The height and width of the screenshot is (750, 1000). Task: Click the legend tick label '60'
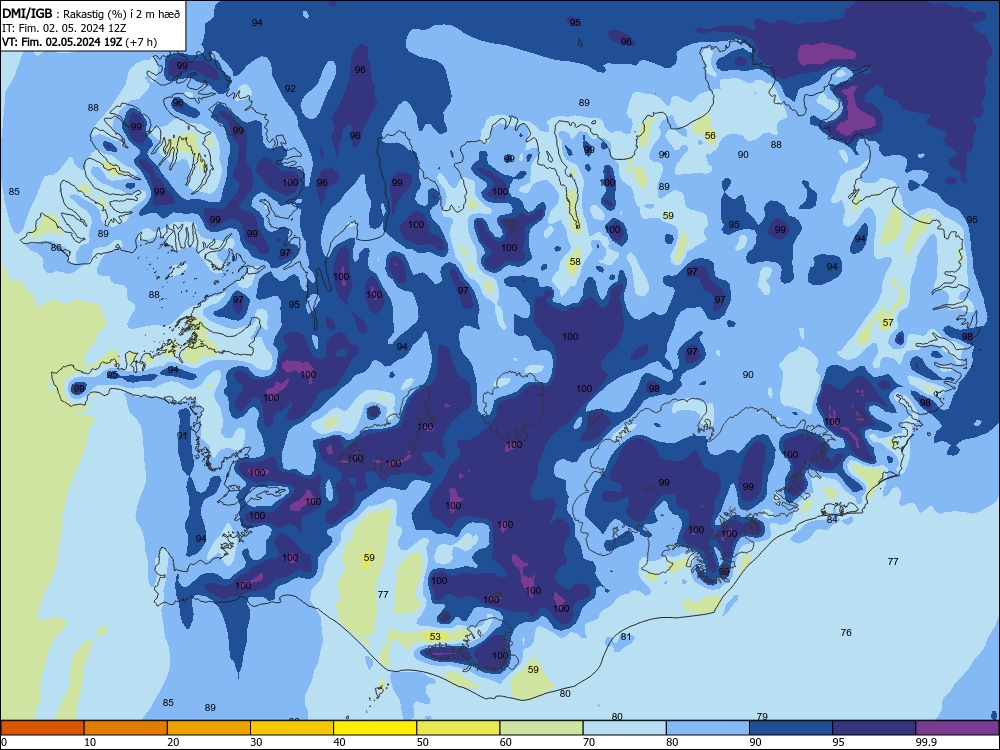coord(506,742)
